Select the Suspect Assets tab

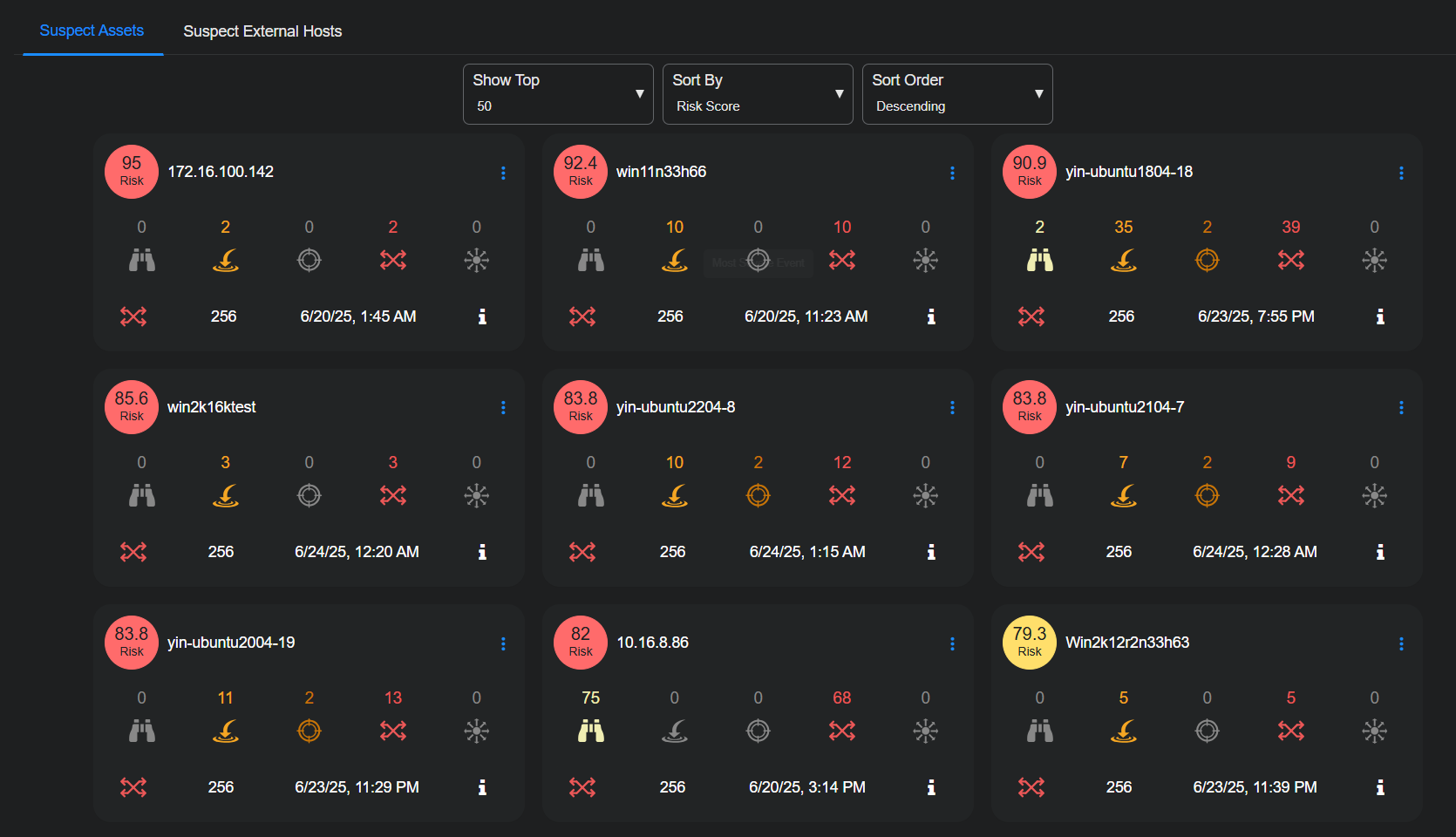coord(92,31)
